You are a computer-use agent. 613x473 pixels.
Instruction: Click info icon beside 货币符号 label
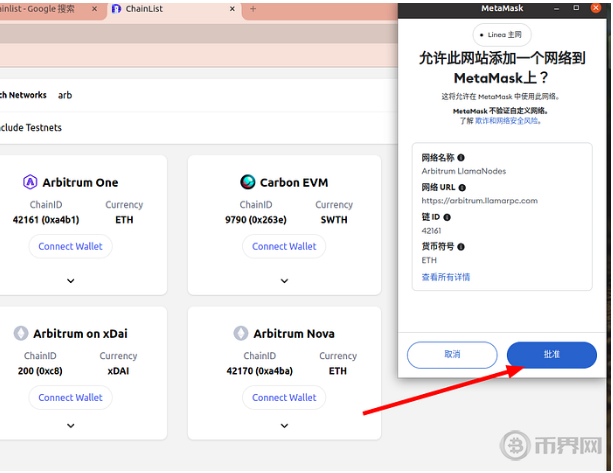coord(461,246)
